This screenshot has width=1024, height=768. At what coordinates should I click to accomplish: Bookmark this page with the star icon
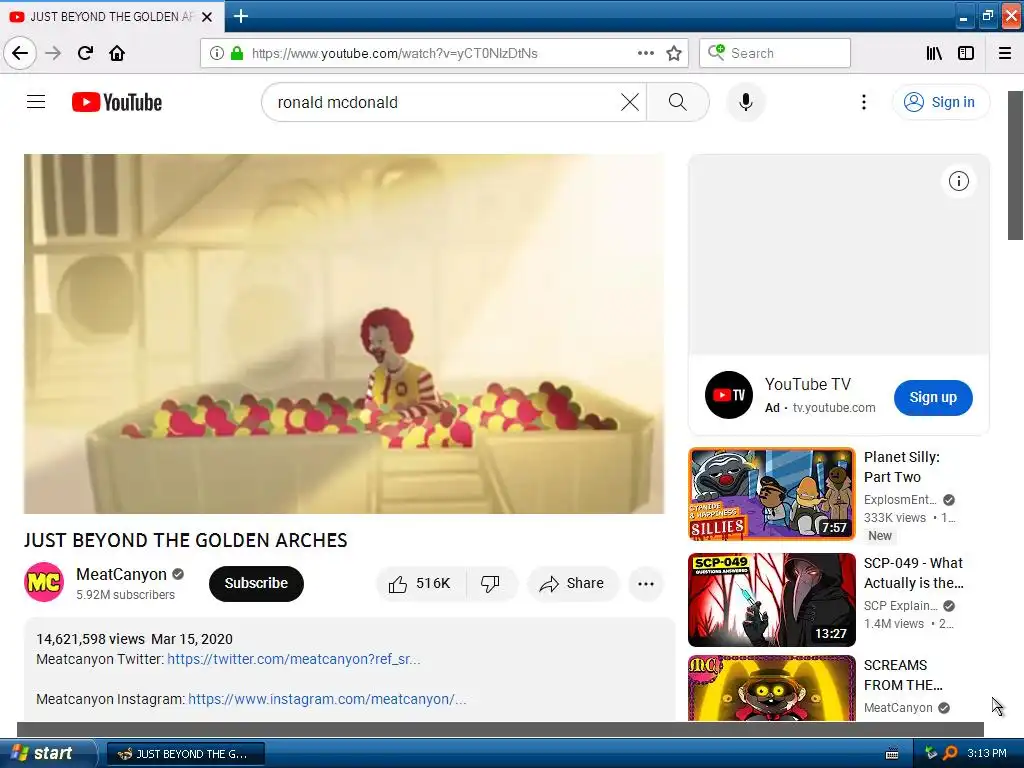click(x=674, y=53)
